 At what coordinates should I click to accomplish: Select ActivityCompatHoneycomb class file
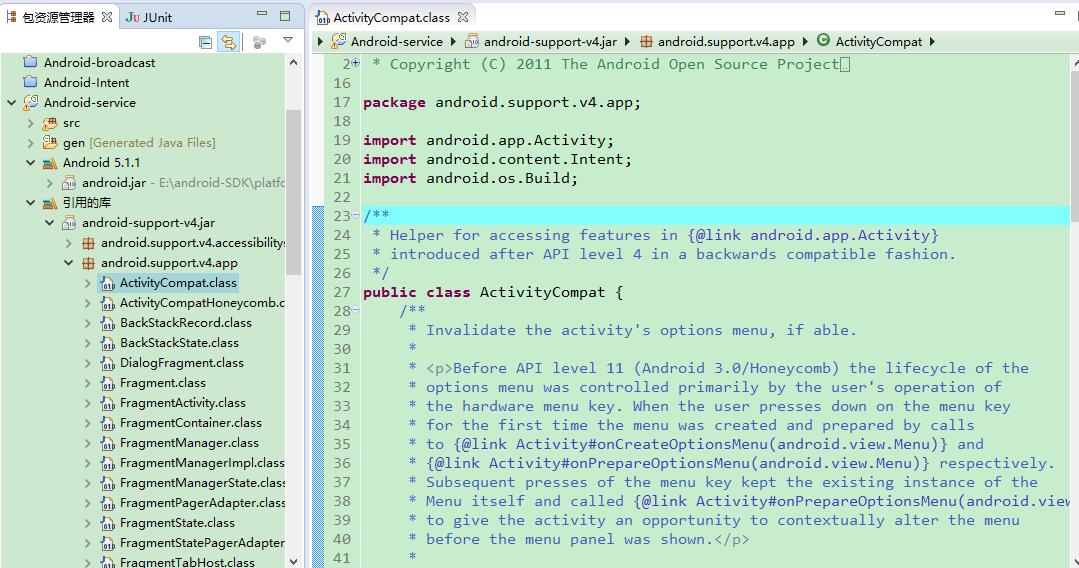(202, 303)
